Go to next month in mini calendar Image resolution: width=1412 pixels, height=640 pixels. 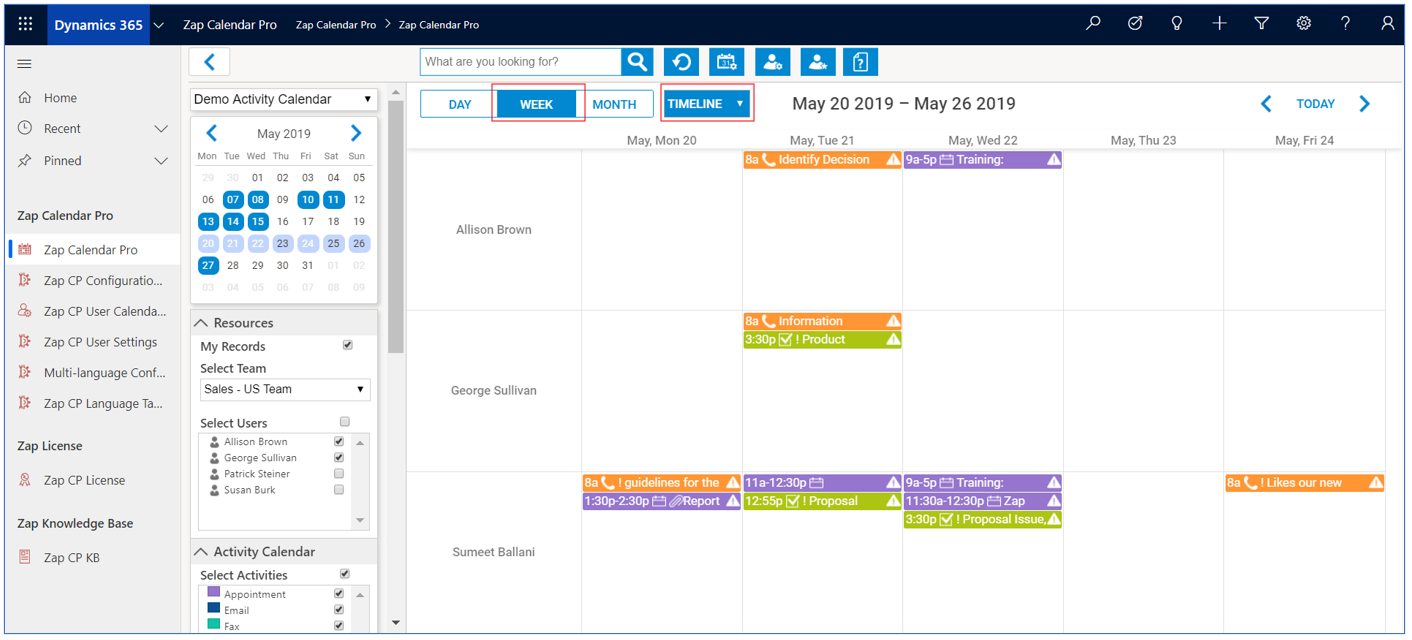356,133
